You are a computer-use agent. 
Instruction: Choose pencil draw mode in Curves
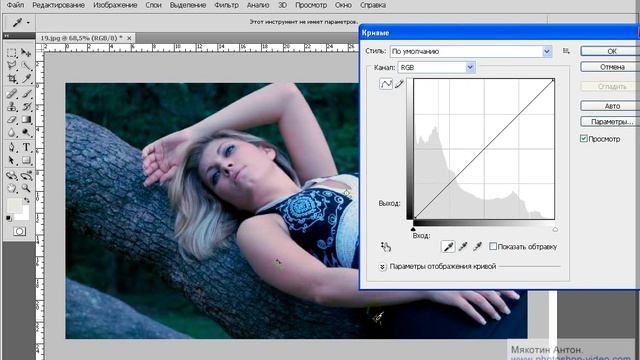tap(399, 84)
